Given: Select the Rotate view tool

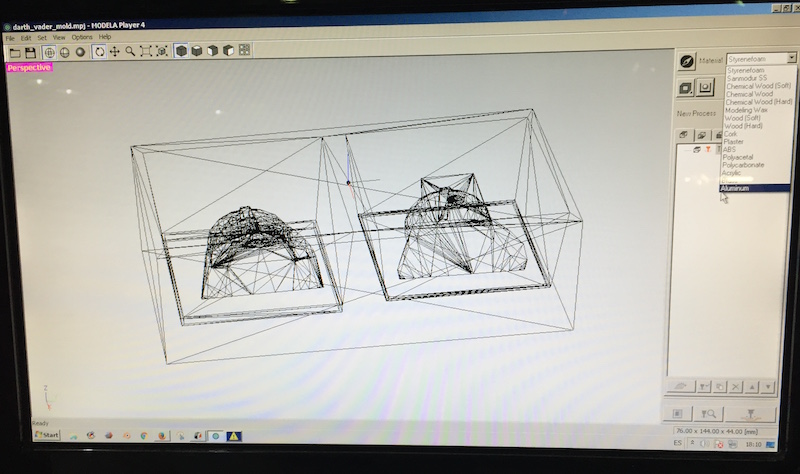Looking at the screenshot, I should click(x=99, y=52).
